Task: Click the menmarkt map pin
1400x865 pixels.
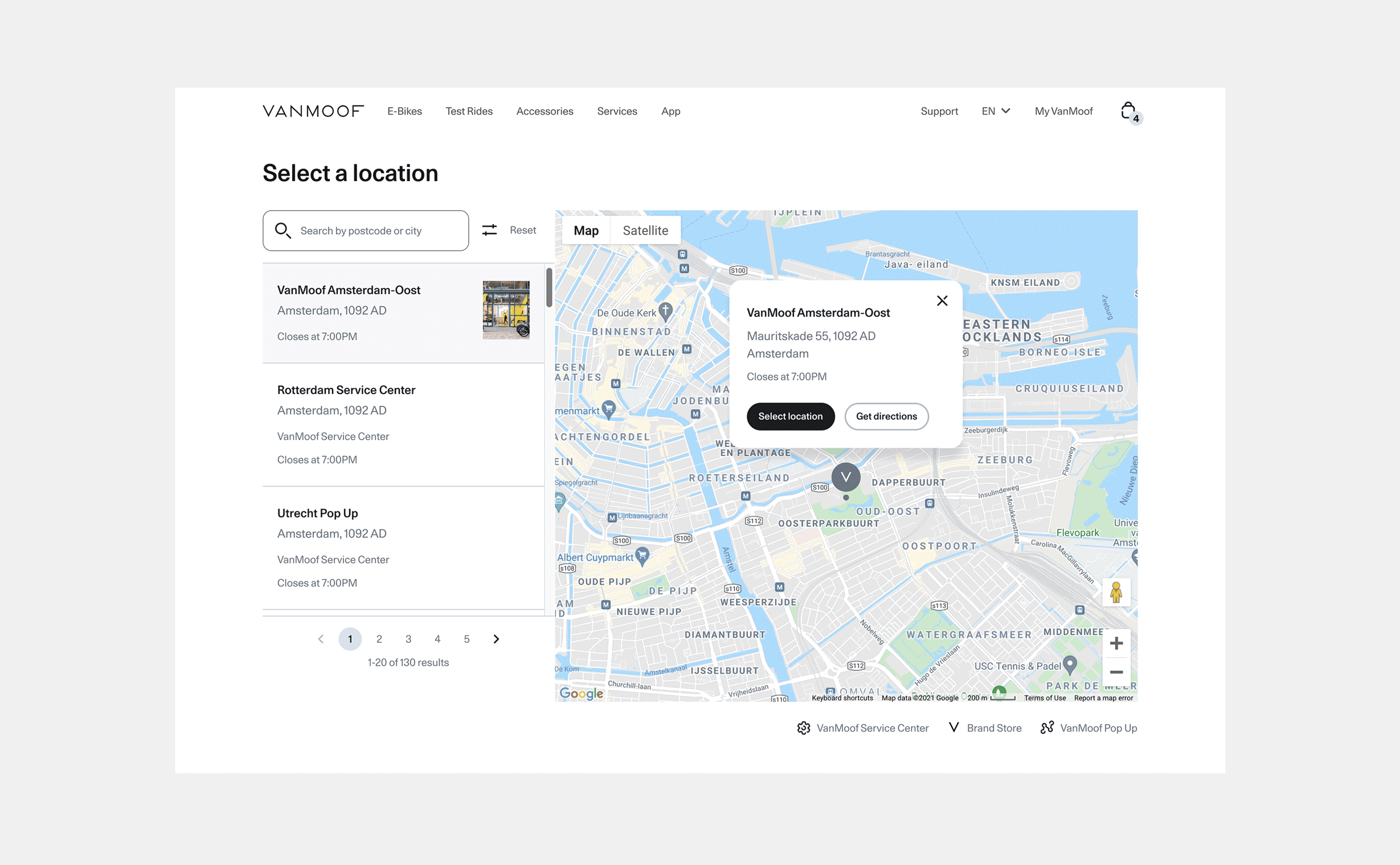Action: (x=609, y=409)
